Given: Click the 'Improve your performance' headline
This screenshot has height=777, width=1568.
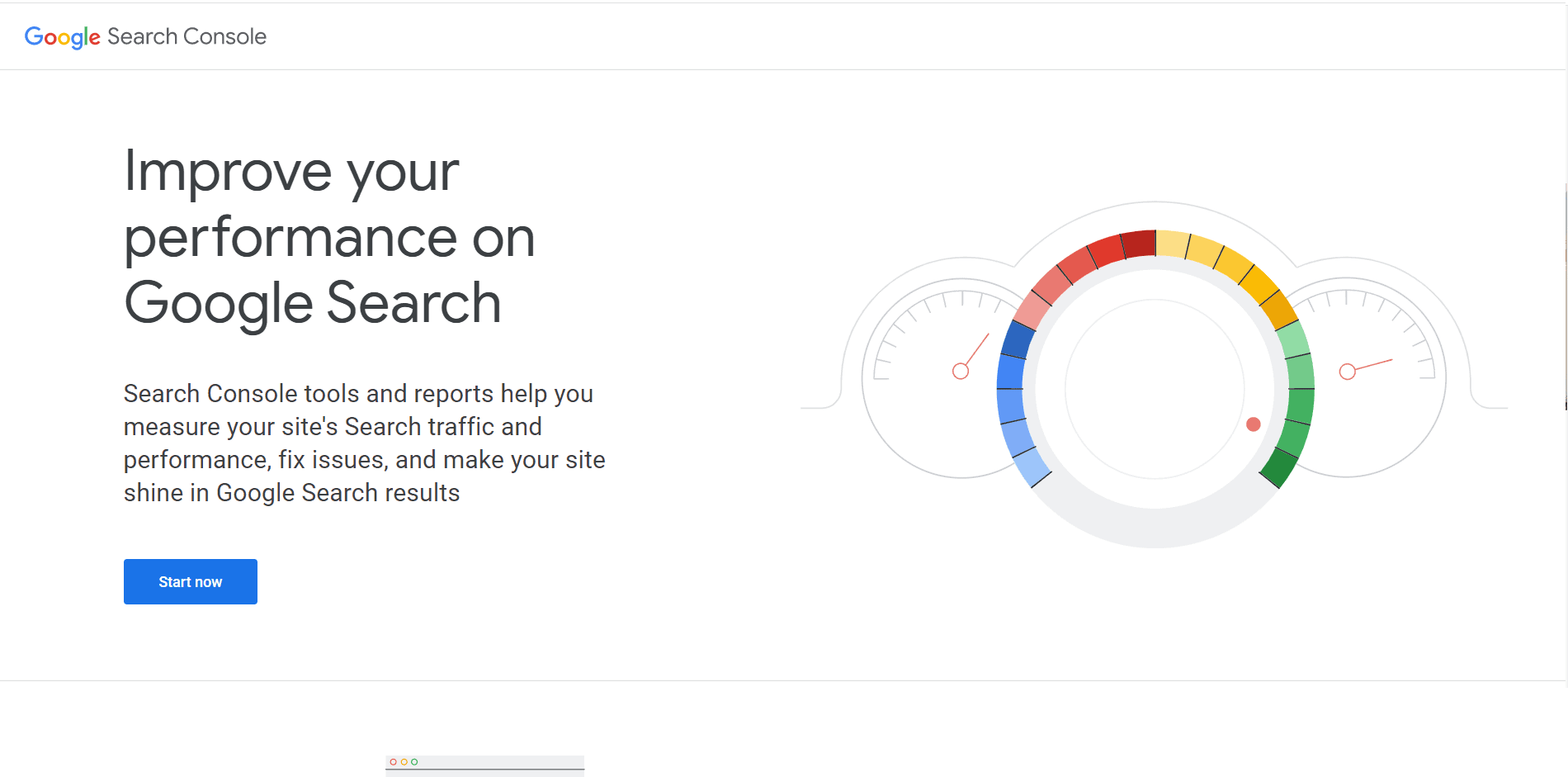Looking at the screenshot, I should click(328, 237).
